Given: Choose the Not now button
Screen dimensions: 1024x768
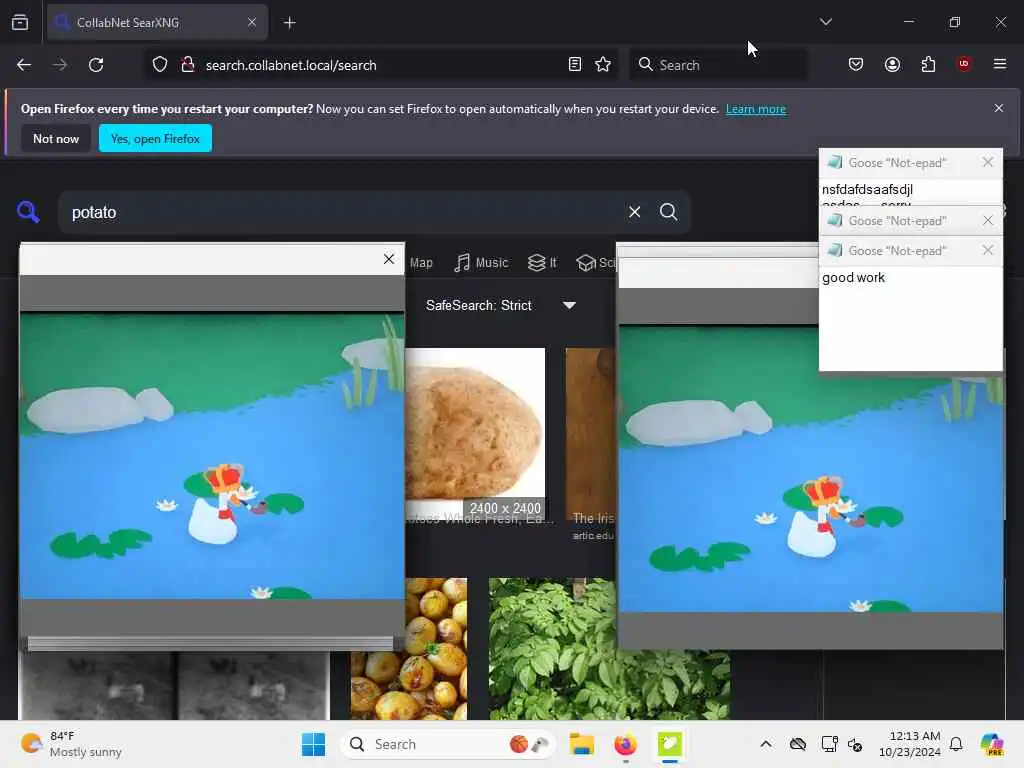Looking at the screenshot, I should [x=56, y=138].
